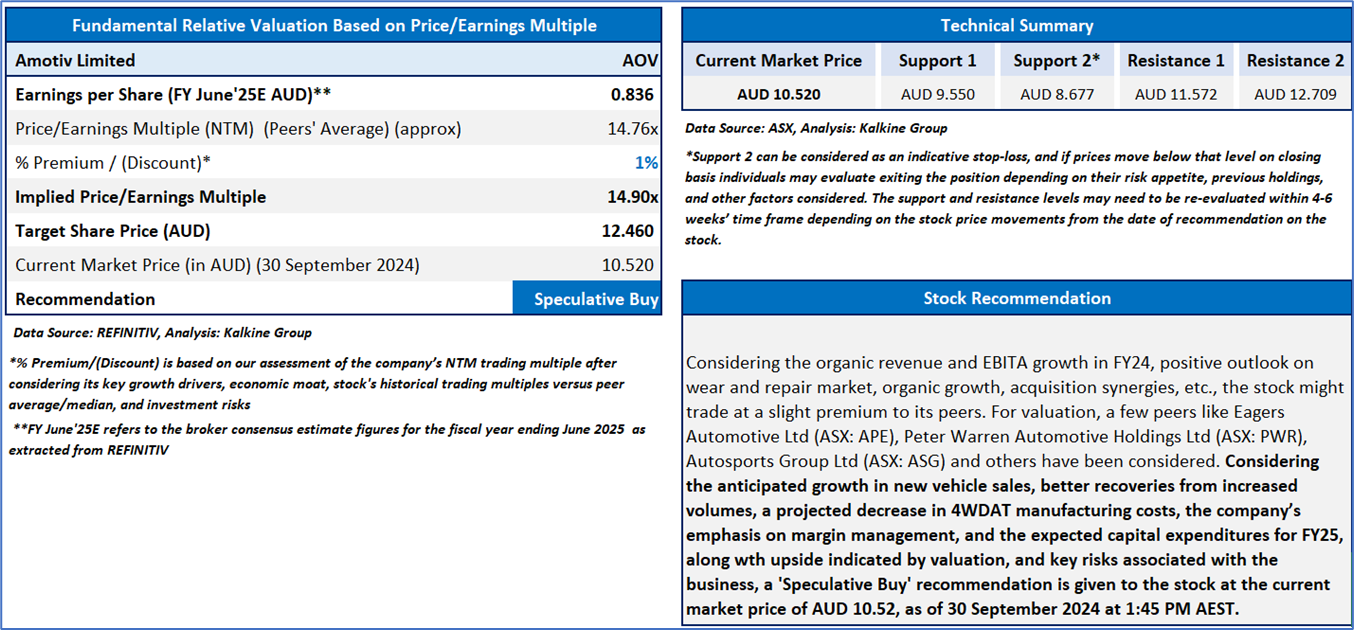Click the AOV ticker cell

[x=640, y=61]
